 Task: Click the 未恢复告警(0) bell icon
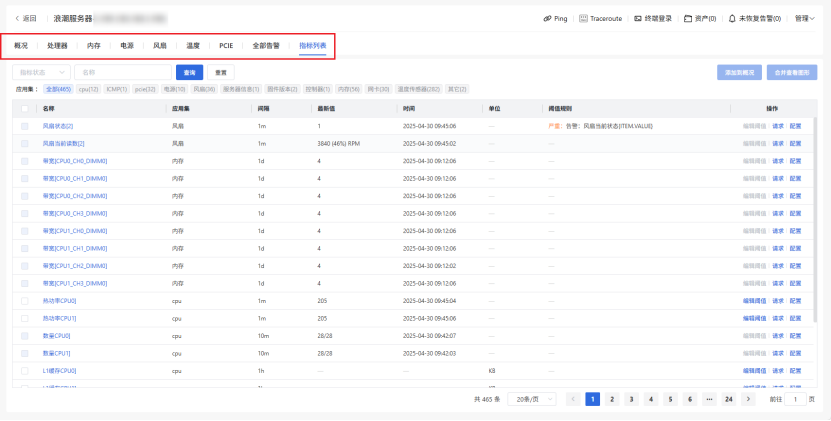click(x=732, y=19)
